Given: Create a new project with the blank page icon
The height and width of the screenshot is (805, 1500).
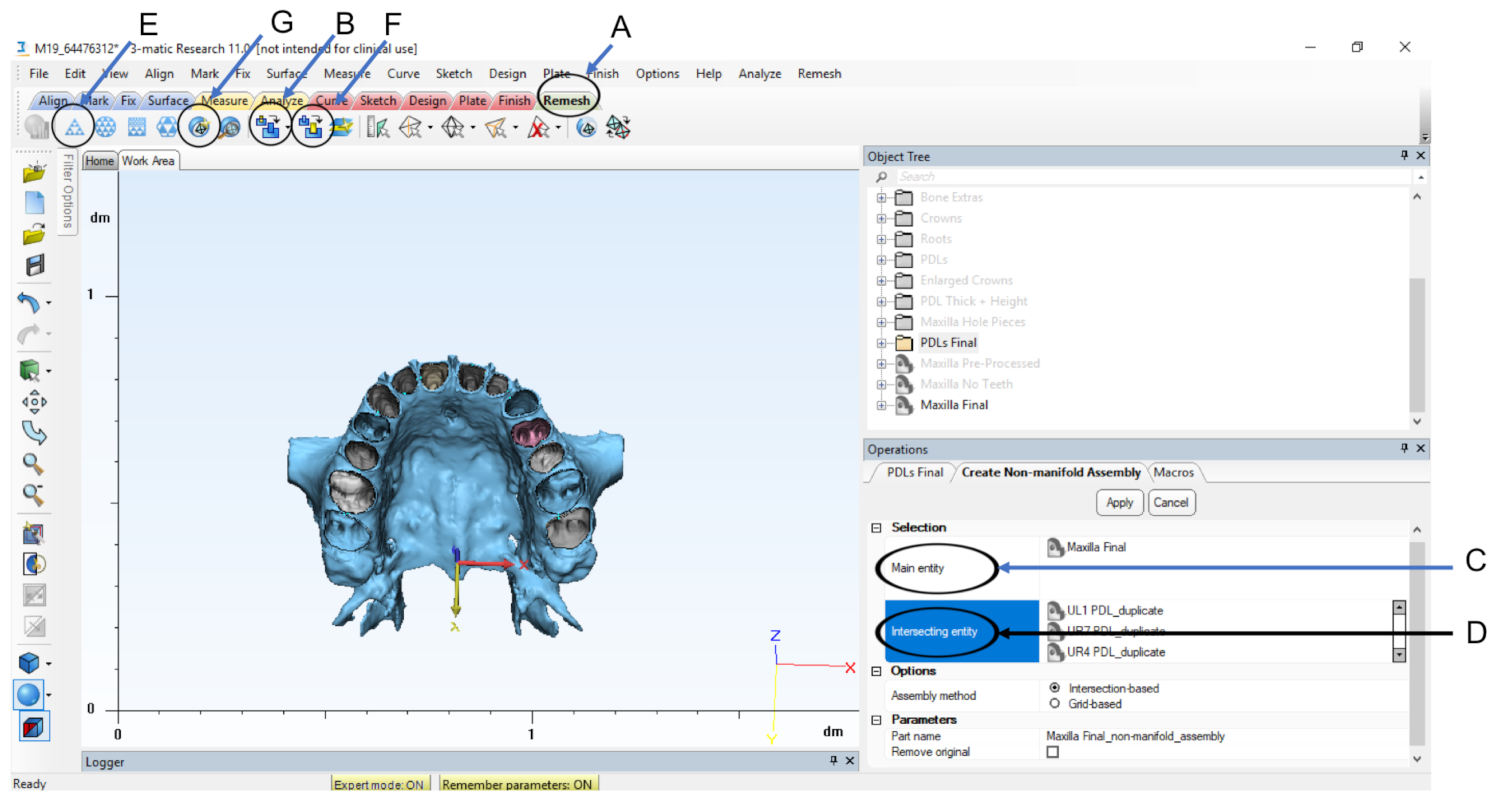Looking at the screenshot, I should (x=35, y=202).
